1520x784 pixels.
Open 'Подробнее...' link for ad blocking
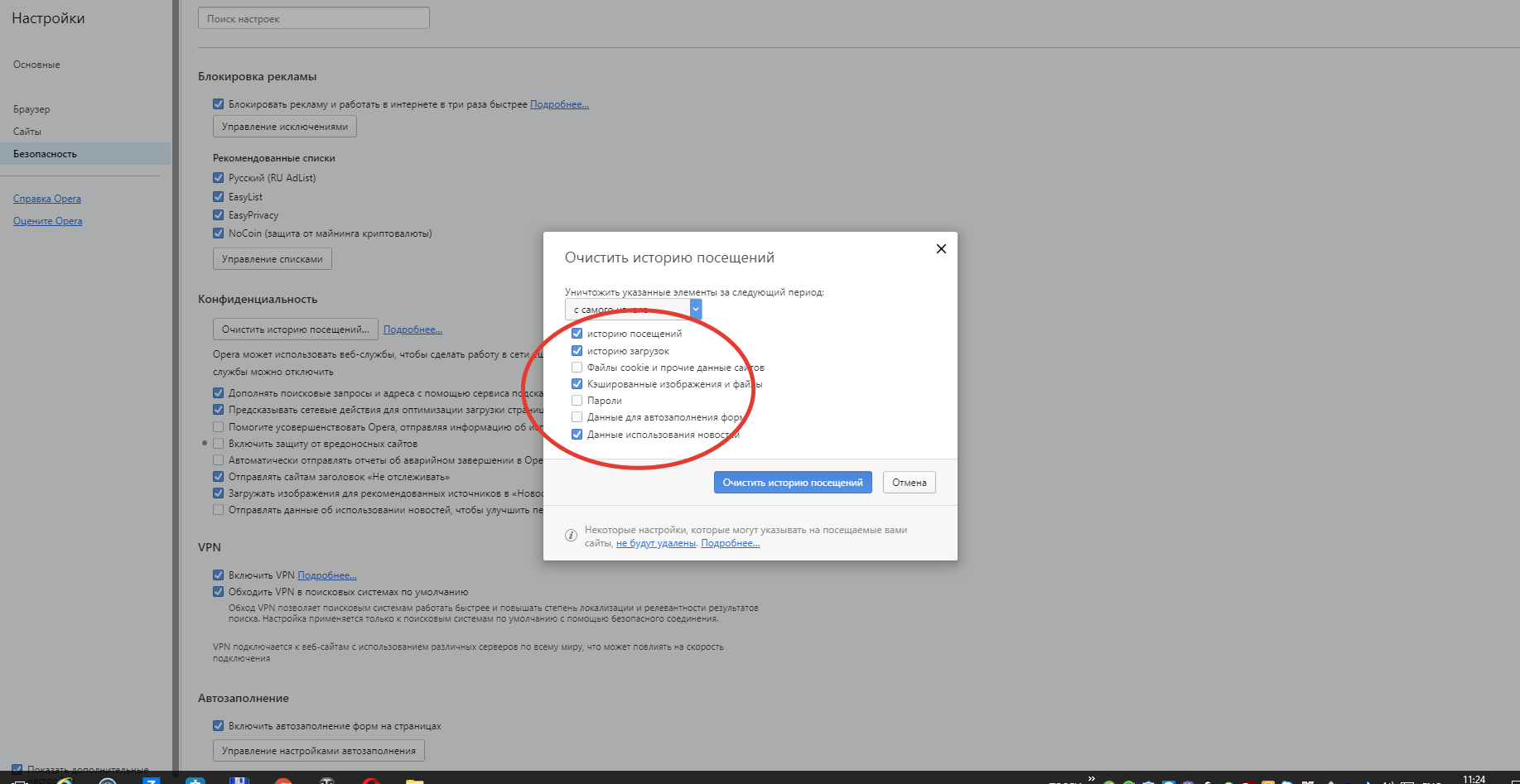pos(560,104)
